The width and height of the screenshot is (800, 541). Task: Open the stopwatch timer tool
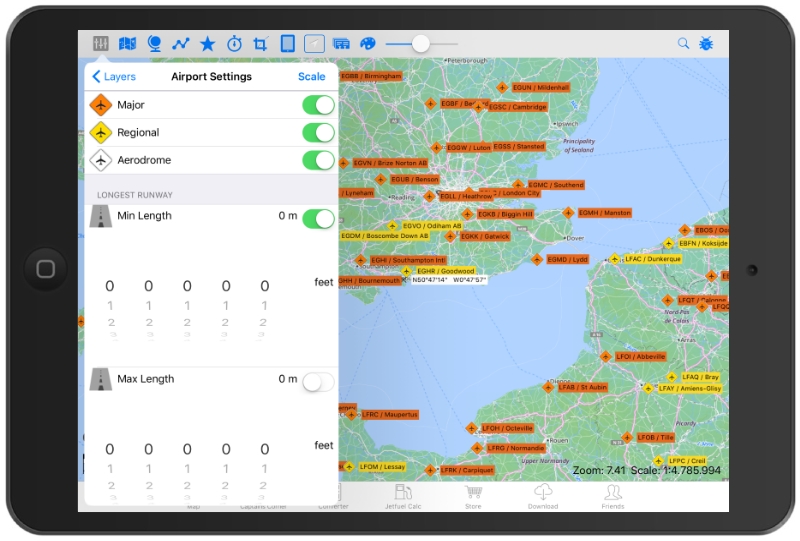[234, 44]
